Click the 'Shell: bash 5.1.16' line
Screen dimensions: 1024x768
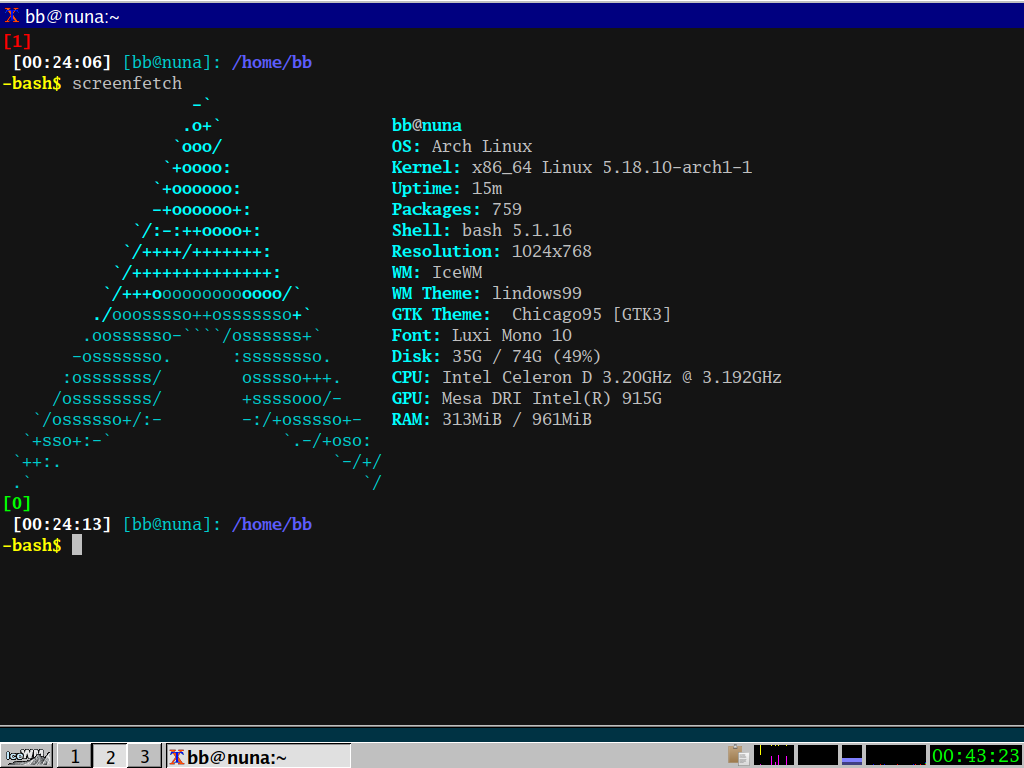482,230
